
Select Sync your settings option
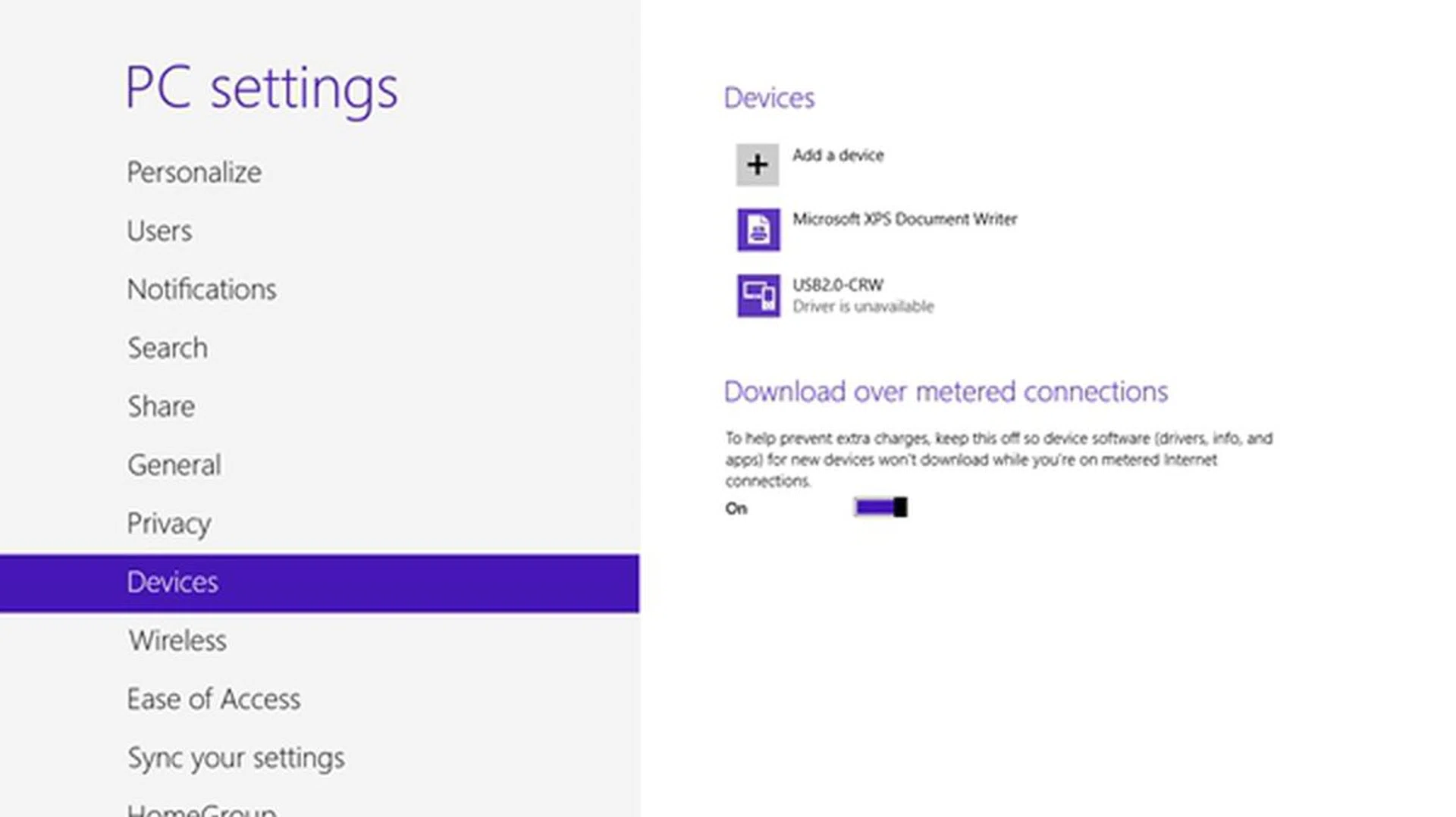tap(236, 758)
